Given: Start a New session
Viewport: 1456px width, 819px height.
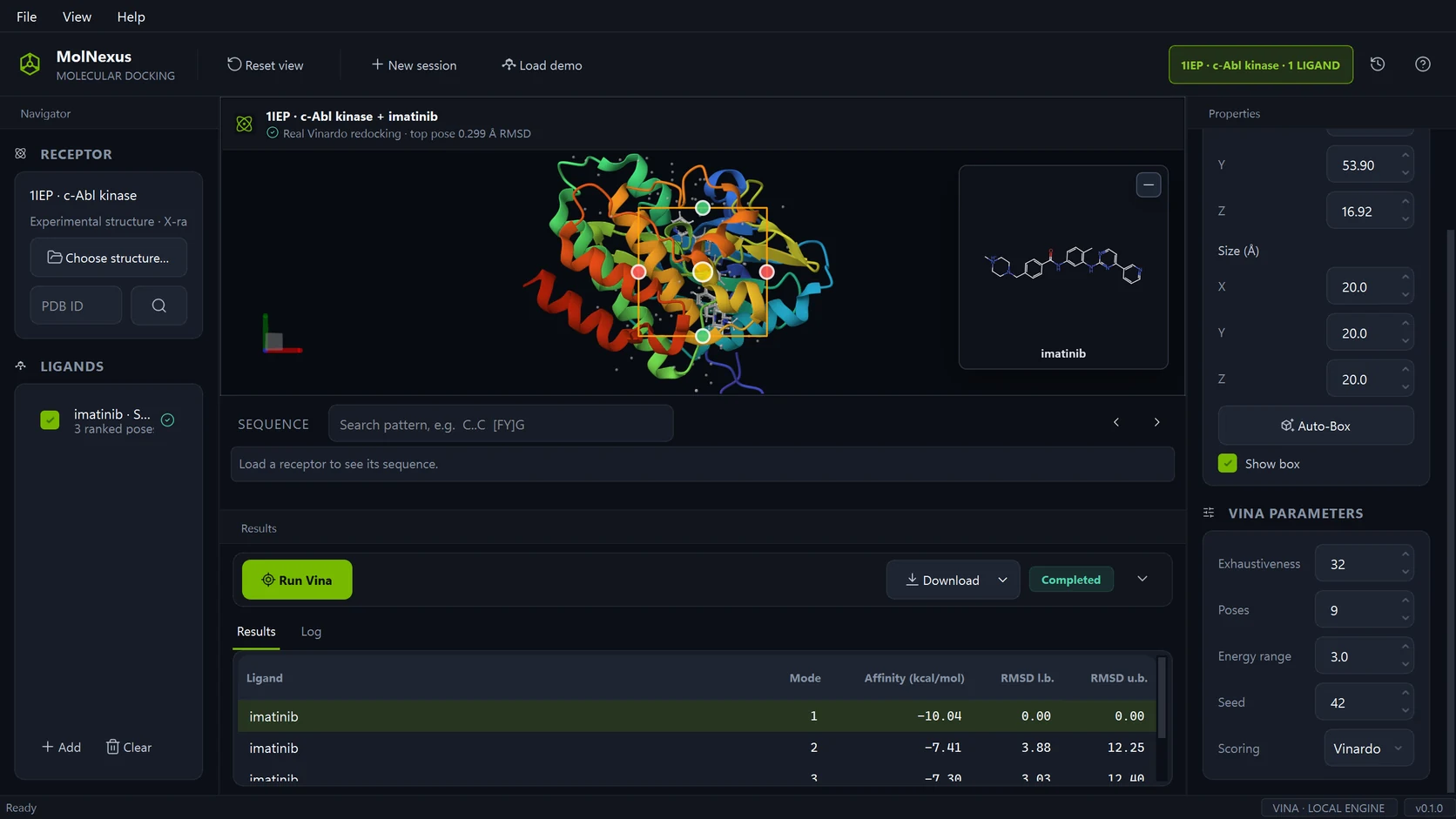Looking at the screenshot, I should point(414,65).
